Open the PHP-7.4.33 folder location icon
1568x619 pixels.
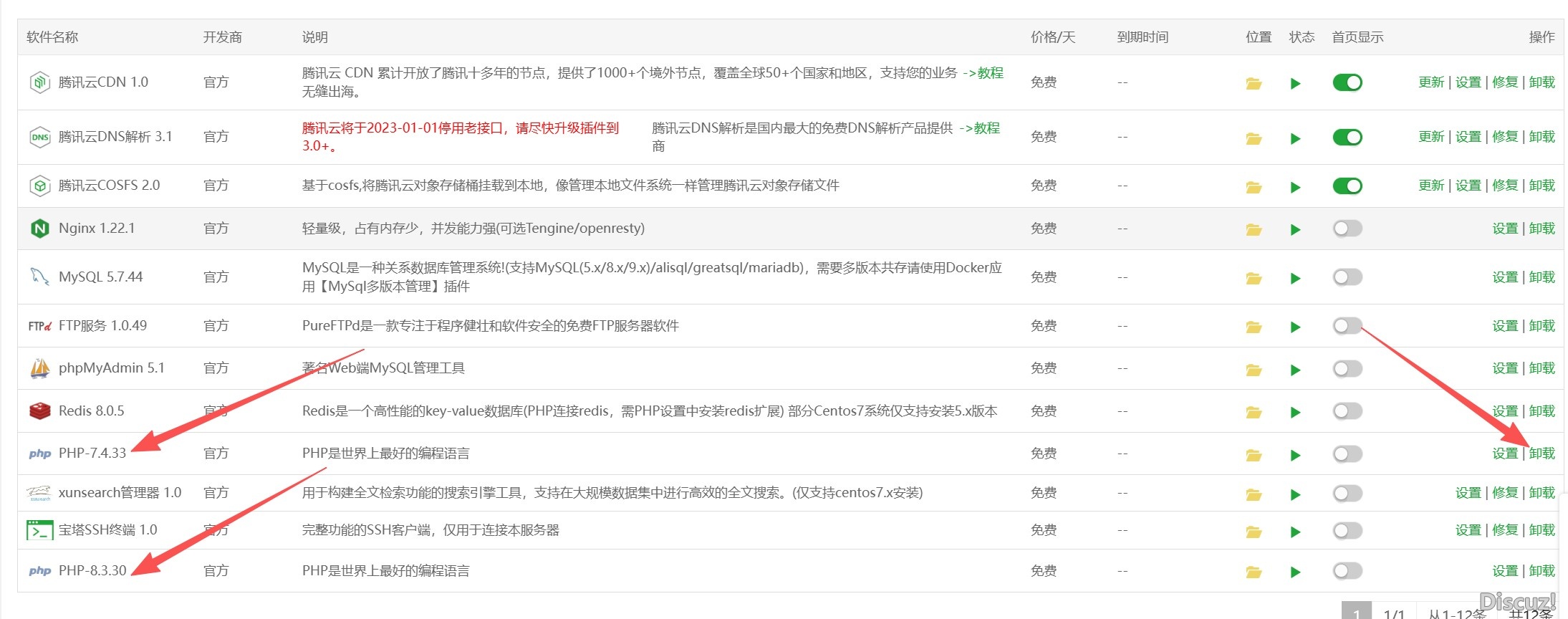tap(1254, 455)
